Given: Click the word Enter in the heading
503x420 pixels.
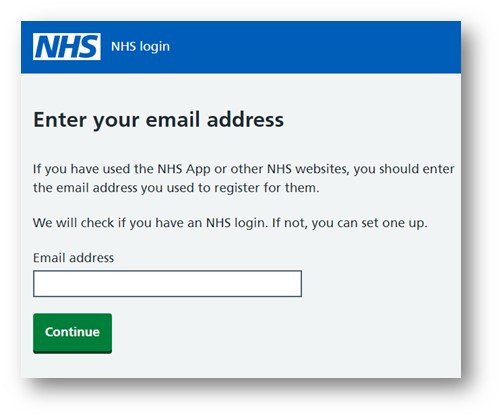Looking at the screenshot, I should (60, 120).
